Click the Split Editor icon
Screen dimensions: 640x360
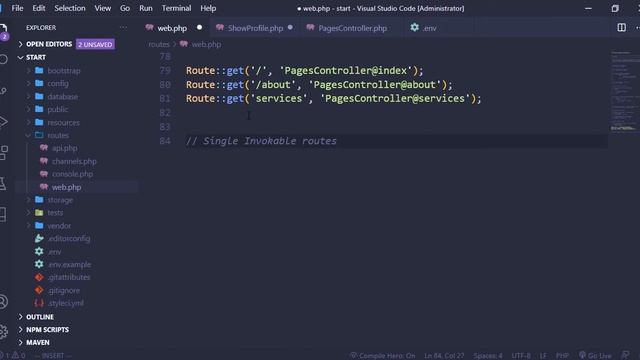[621, 27]
